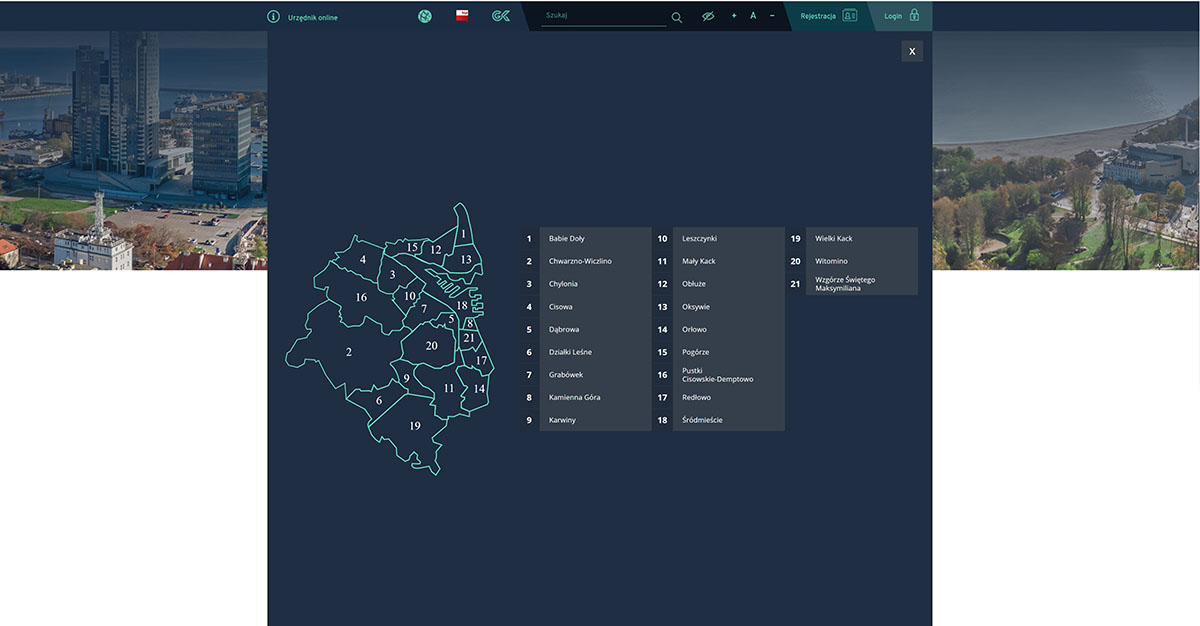Screen dimensions: 1200x626
Task: Increase font size with plus icon
Action: click(734, 16)
